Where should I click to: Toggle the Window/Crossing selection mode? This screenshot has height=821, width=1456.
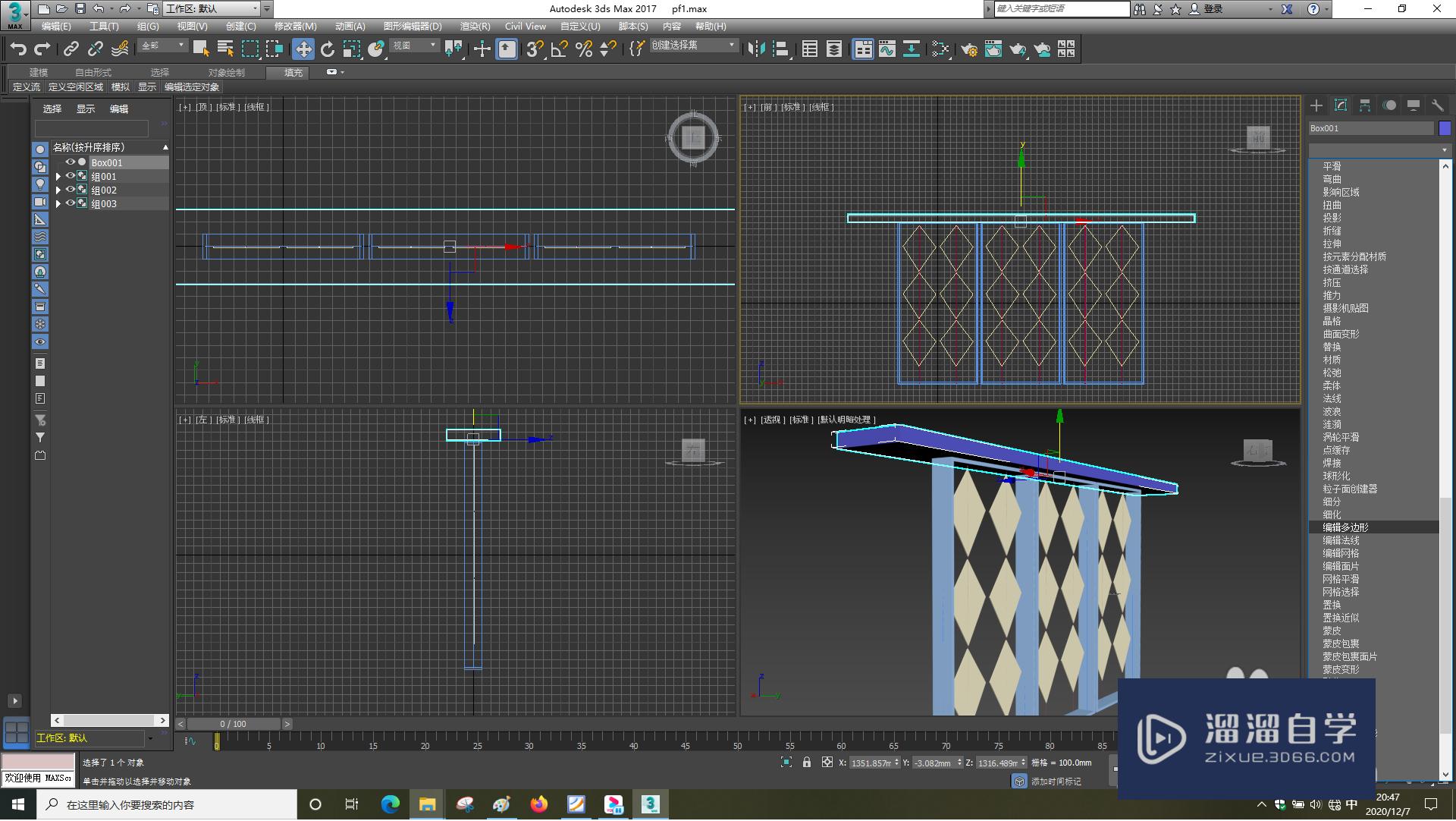(x=274, y=49)
